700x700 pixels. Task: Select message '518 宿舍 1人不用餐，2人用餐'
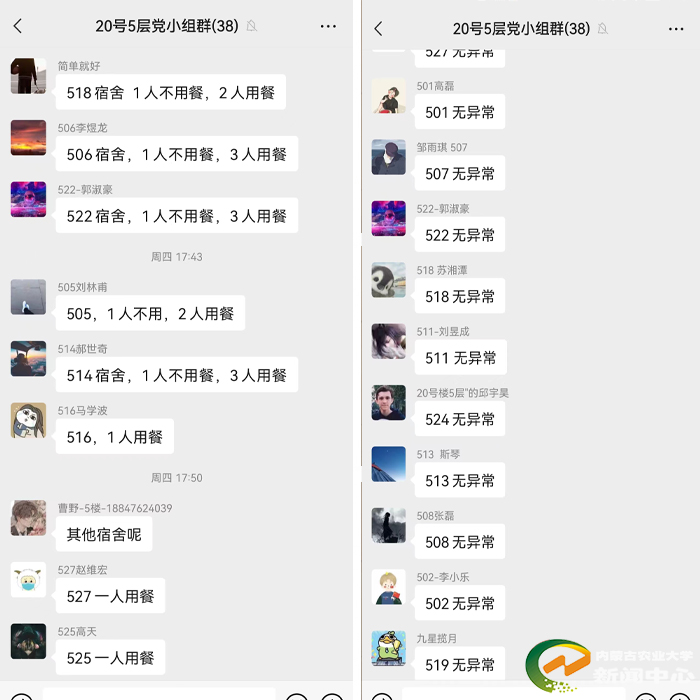click(x=171, y=92)
